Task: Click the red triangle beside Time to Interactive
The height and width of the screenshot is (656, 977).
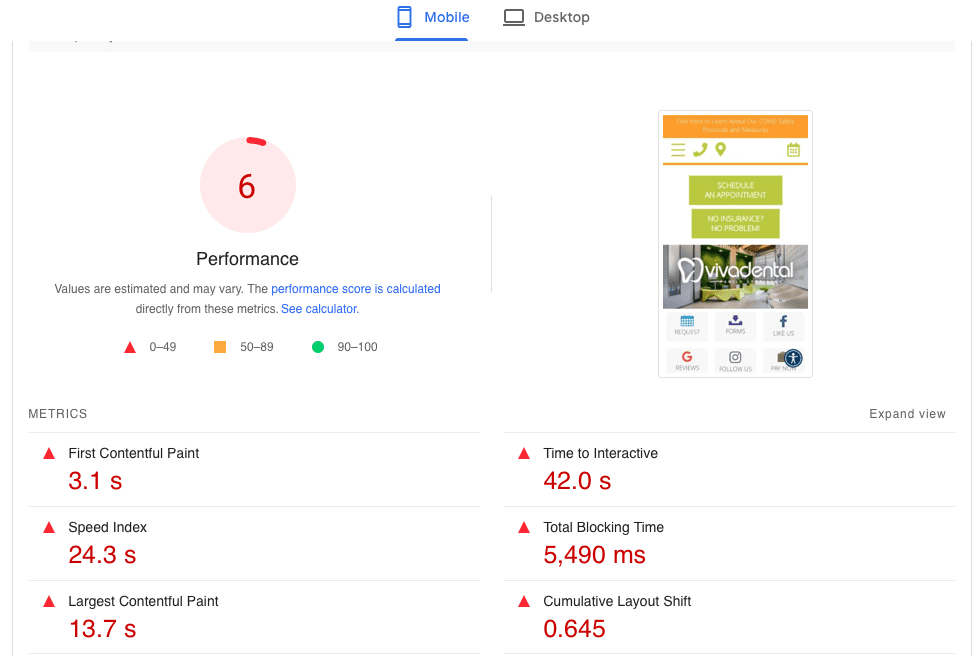Action: pos(524,454)
